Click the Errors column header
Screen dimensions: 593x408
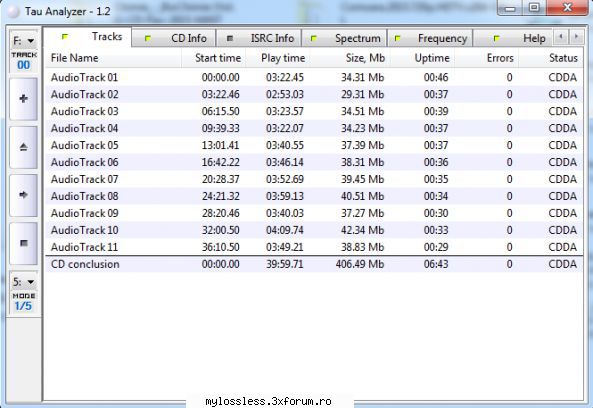[487, 58]
